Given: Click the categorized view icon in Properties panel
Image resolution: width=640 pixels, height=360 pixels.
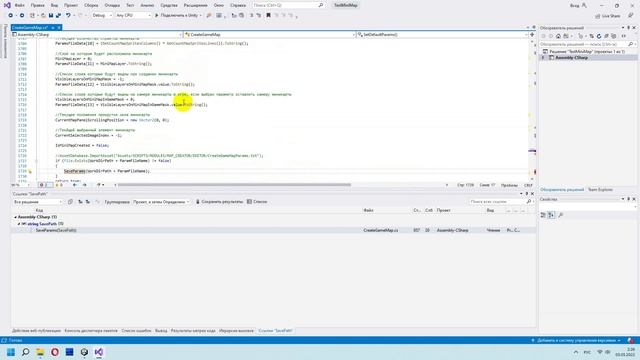Looking at the screenshot, I should 543,215.
